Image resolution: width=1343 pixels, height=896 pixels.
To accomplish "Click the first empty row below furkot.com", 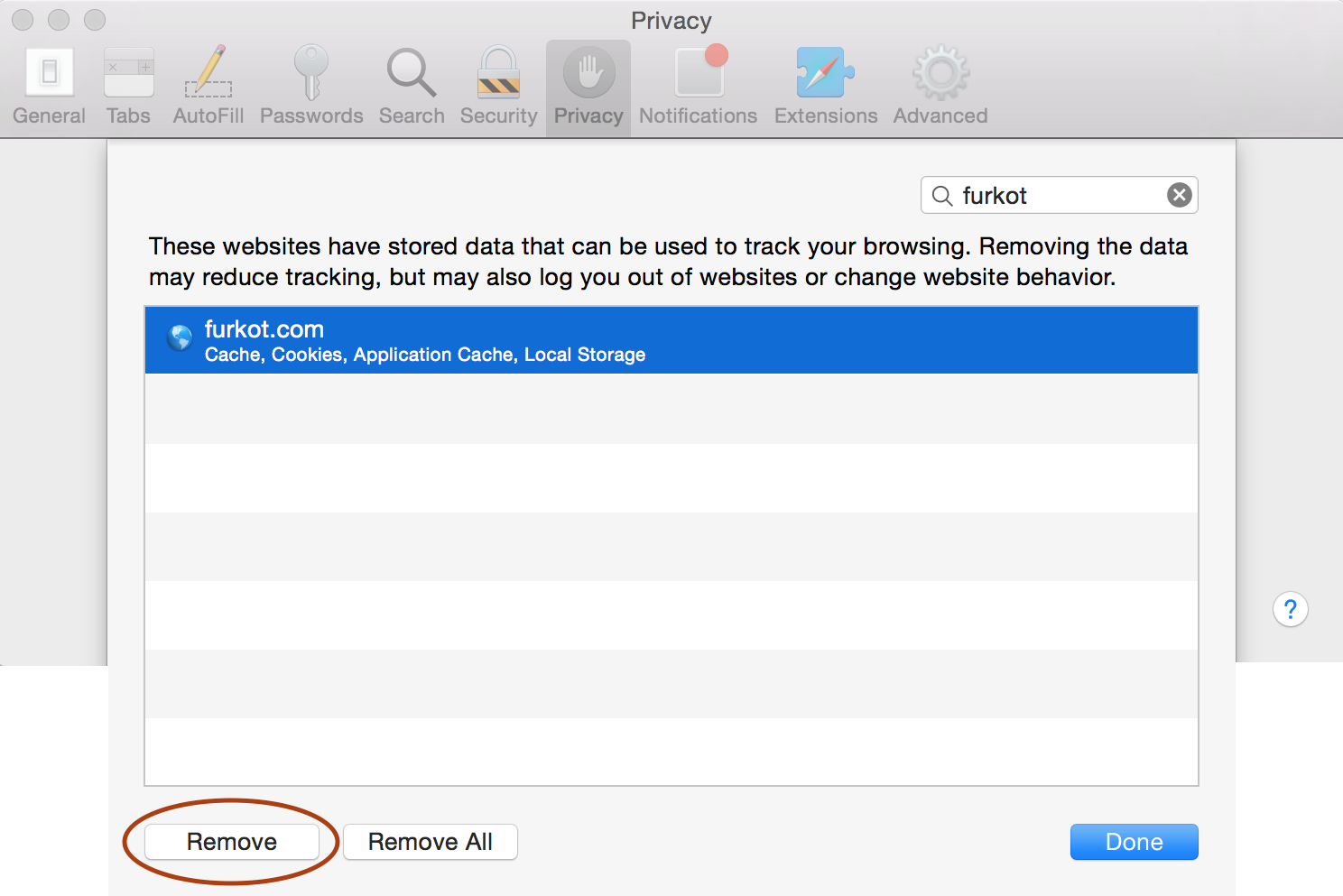I will click(x=671, y=409).
